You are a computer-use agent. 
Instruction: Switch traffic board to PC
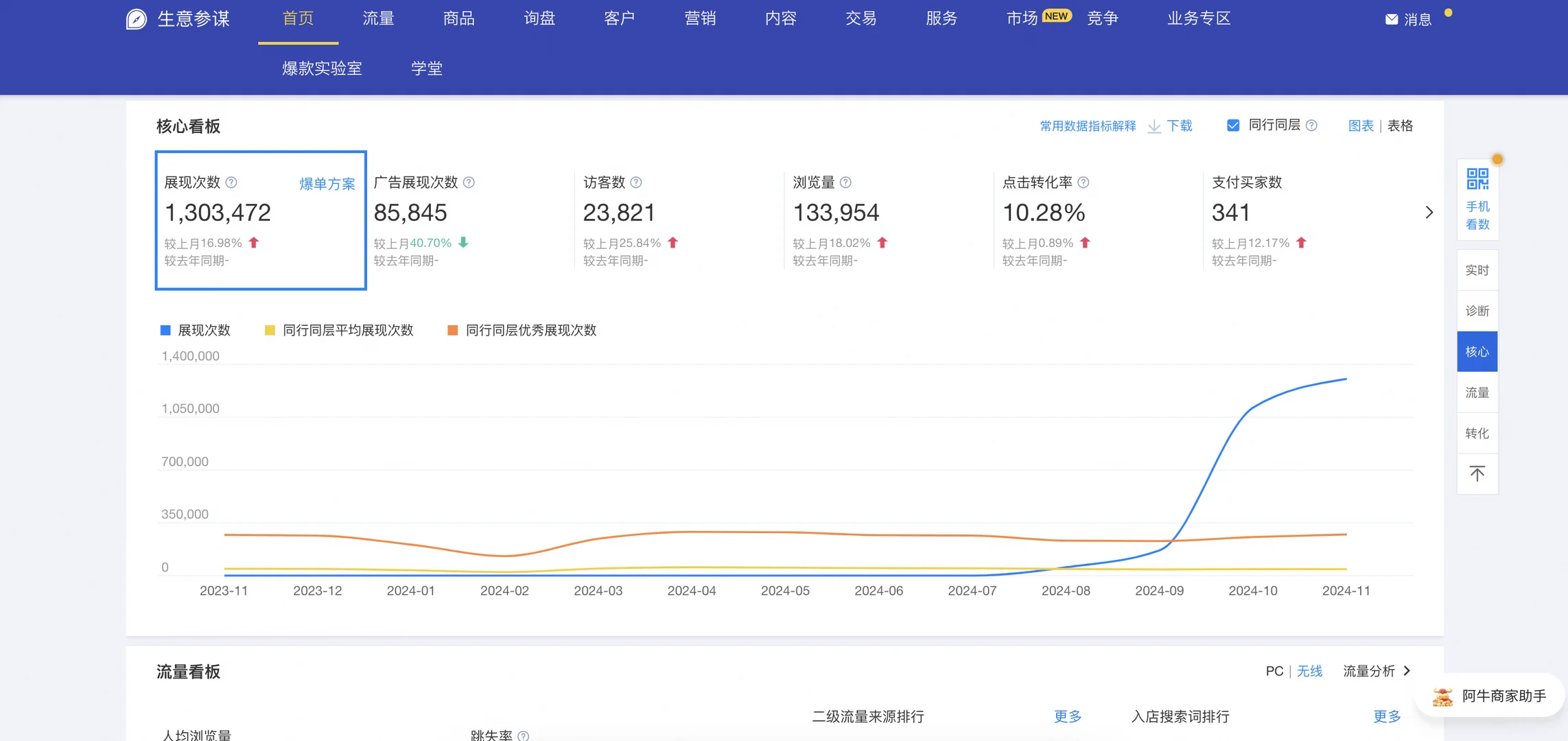1274,671
